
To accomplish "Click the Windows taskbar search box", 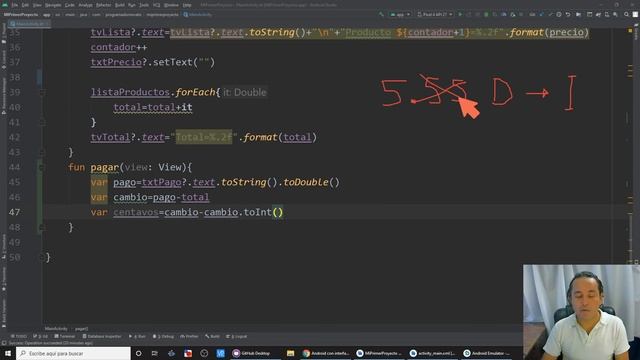I will [73, 353].
